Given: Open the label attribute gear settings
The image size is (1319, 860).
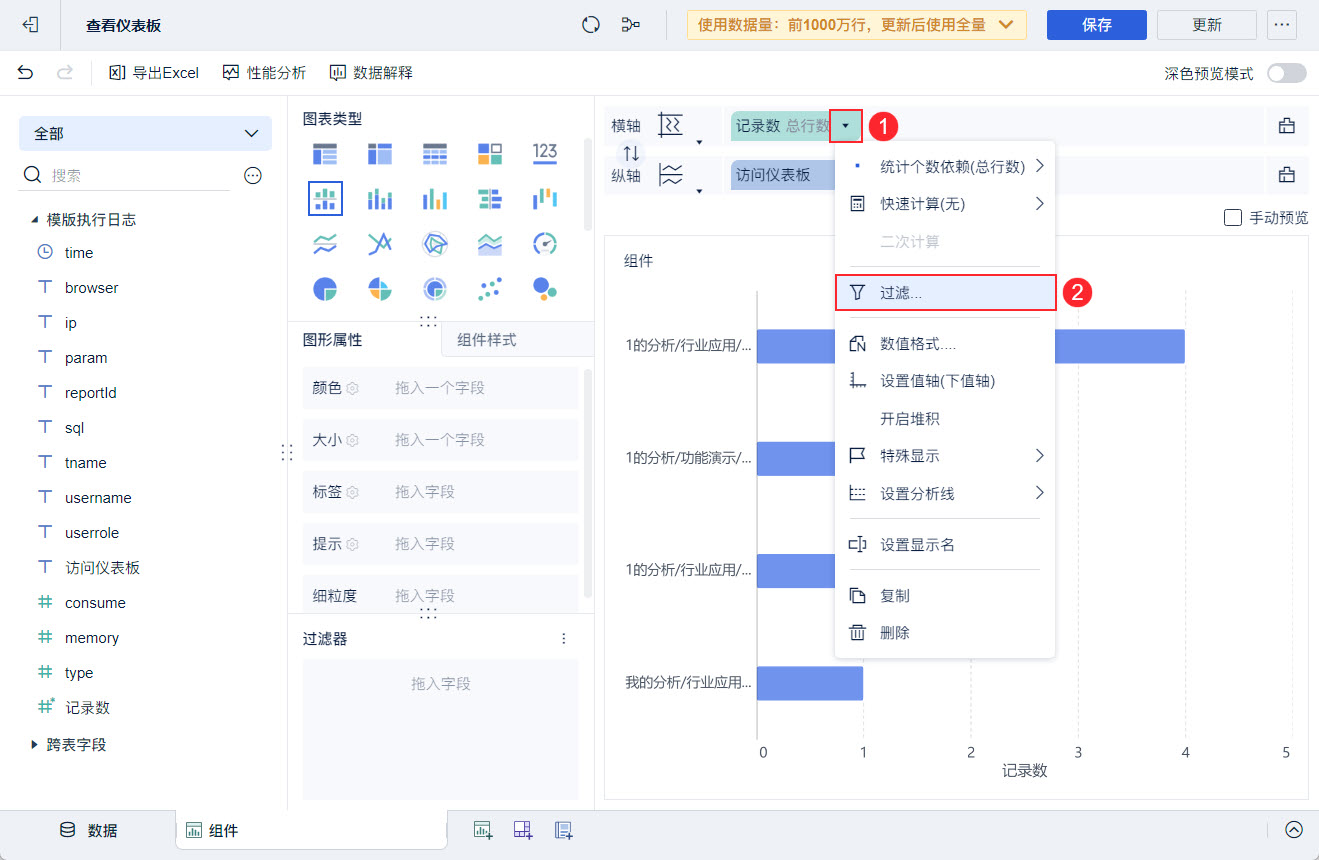Looking at the screenshot, I should pos(352,492).
